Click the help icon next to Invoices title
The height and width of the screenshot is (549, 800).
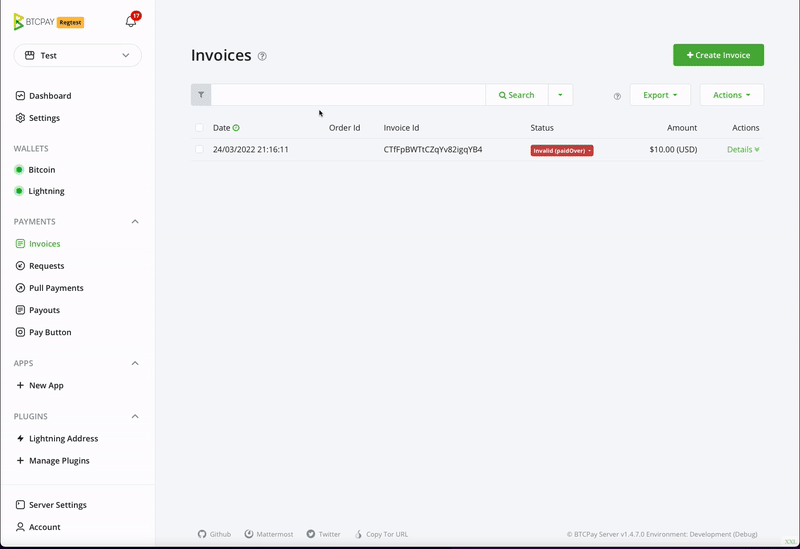[262, 56]
